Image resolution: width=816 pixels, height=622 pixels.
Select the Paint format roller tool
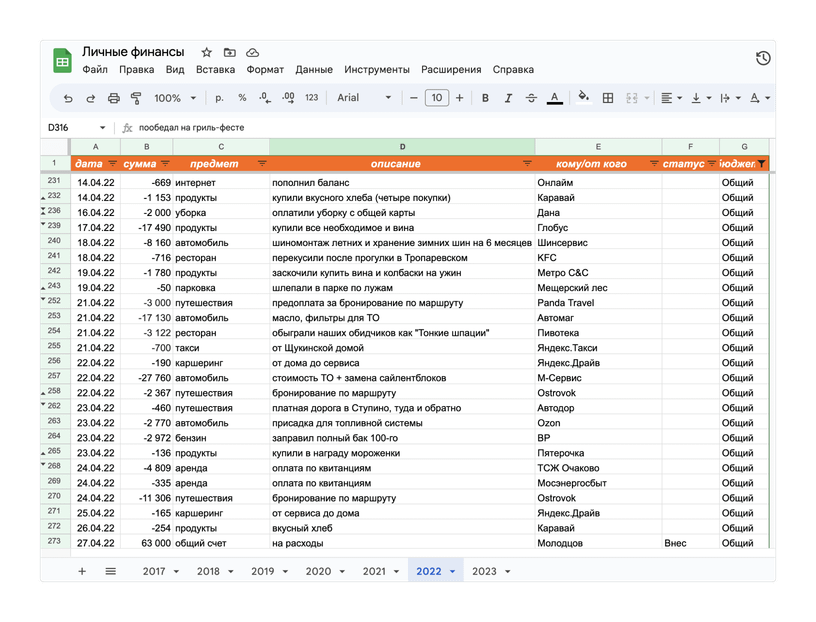(x=136, y=98)
